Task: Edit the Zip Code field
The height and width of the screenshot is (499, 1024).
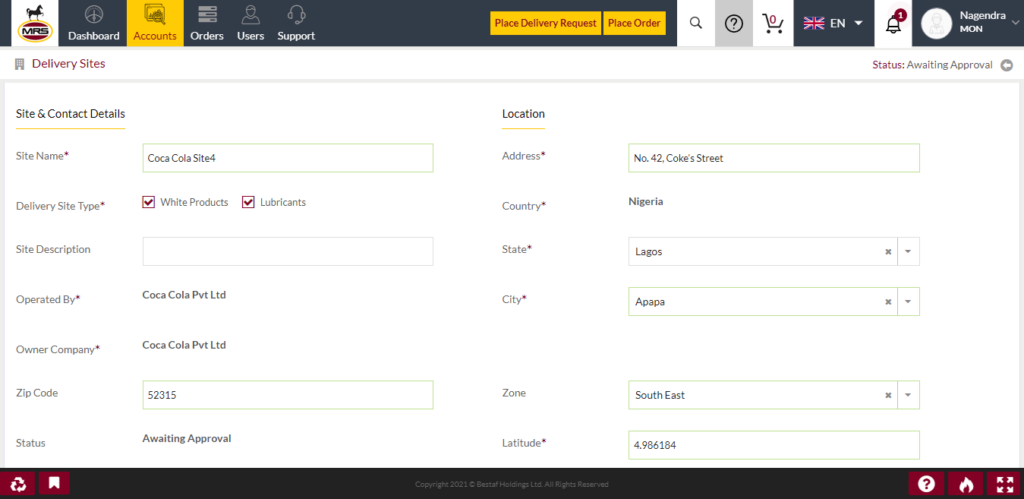Action: (x=288, y=395)
